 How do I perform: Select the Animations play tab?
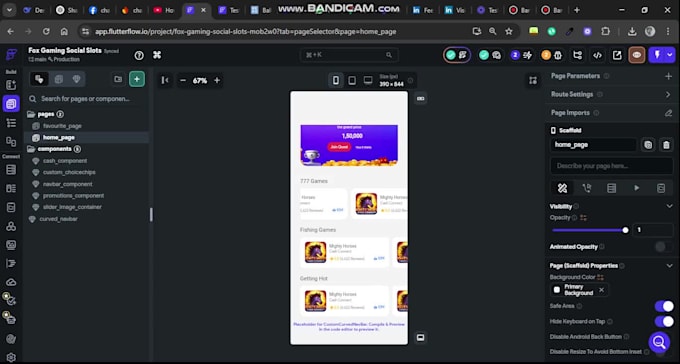pyautogui.click(x=636, y=188)
